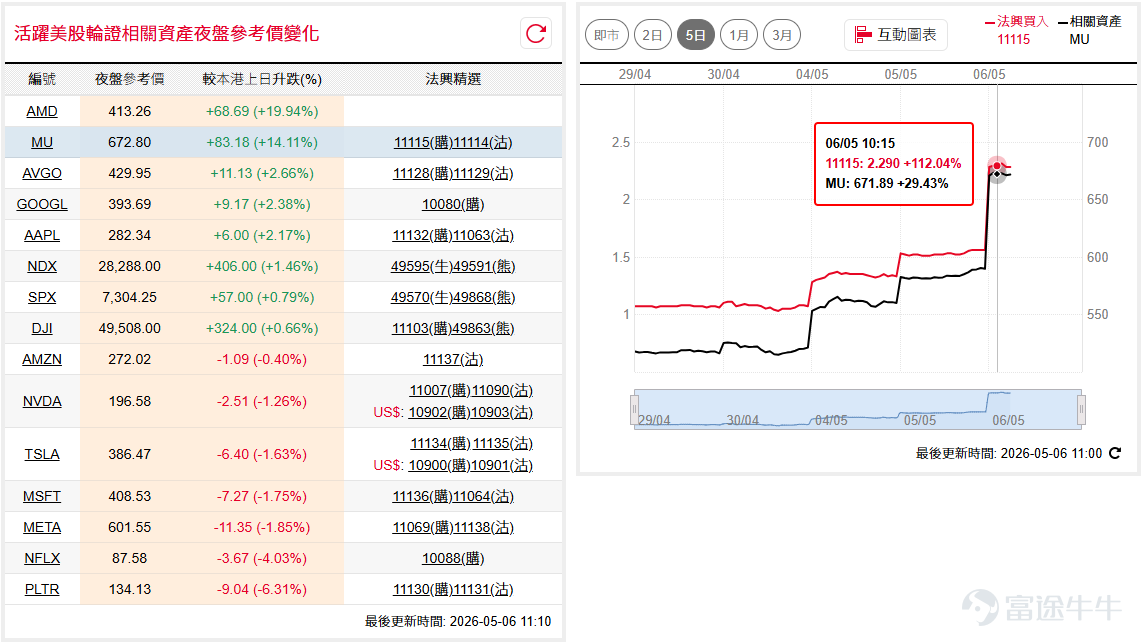Open link 11103(購)49863(熊) for DJI
Viewport: 1142px width, 644px height.
pyautogui.click(x=453, y=329)
